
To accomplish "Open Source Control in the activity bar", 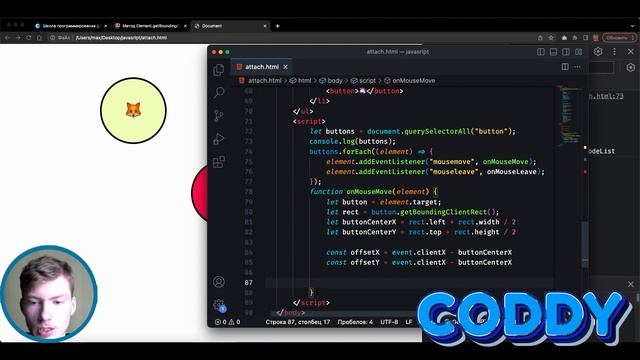I will click(x=219, y=116).
